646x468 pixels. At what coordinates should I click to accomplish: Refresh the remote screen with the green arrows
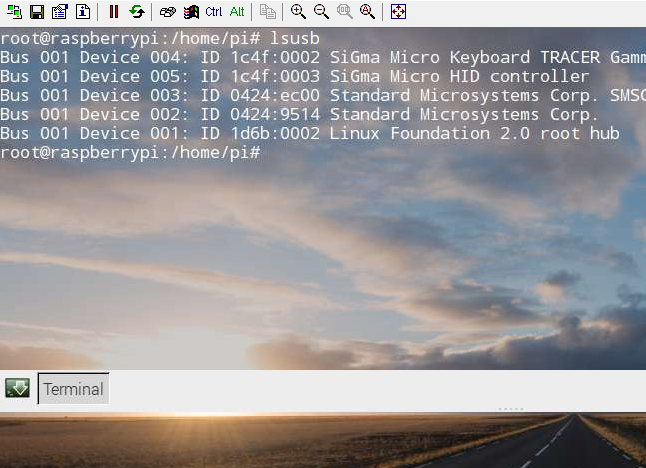click(x=137, y=12)
